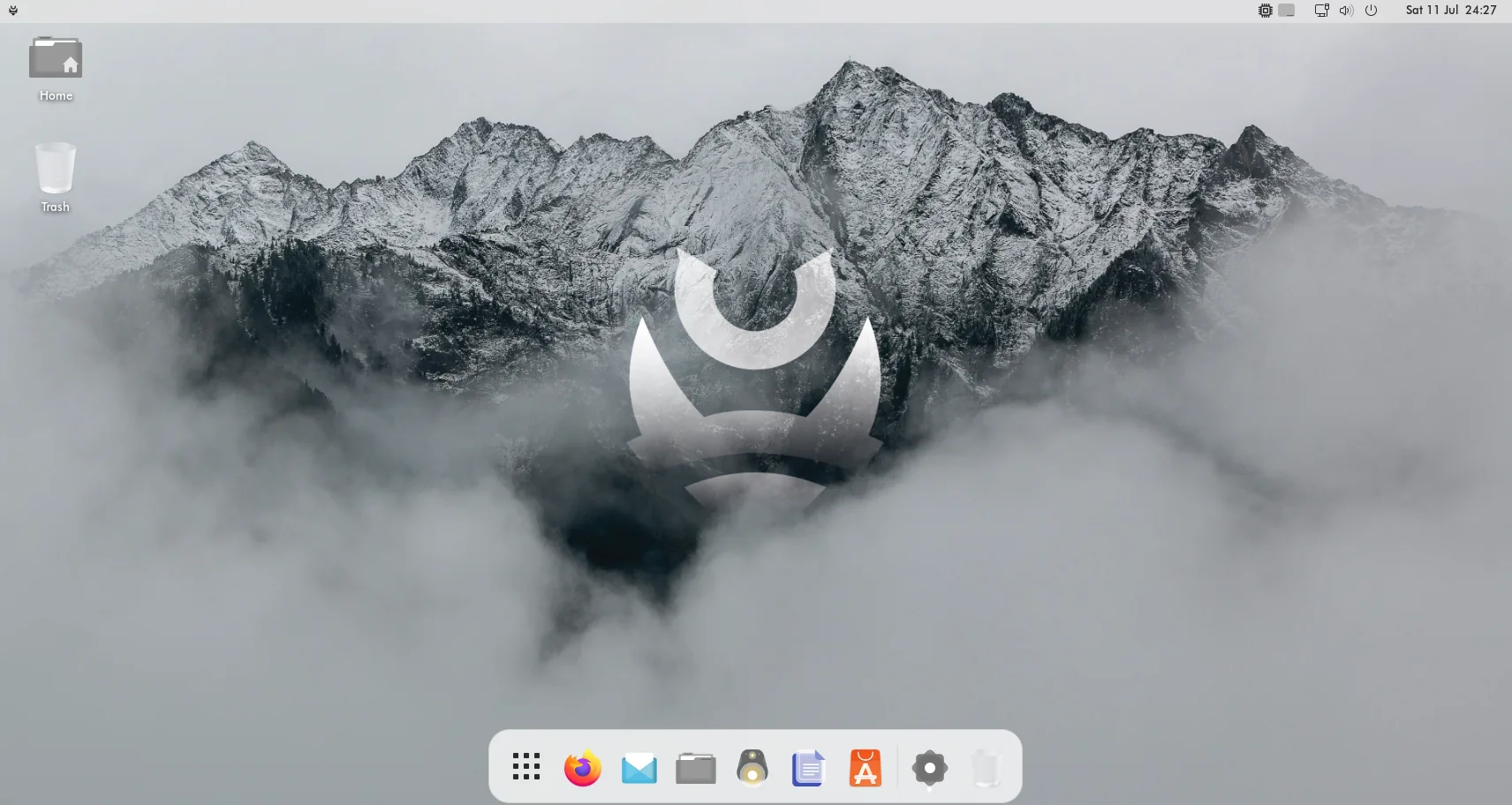
Task: Launch the music player speaker icon in dock
Action: (x=752, y=767)
